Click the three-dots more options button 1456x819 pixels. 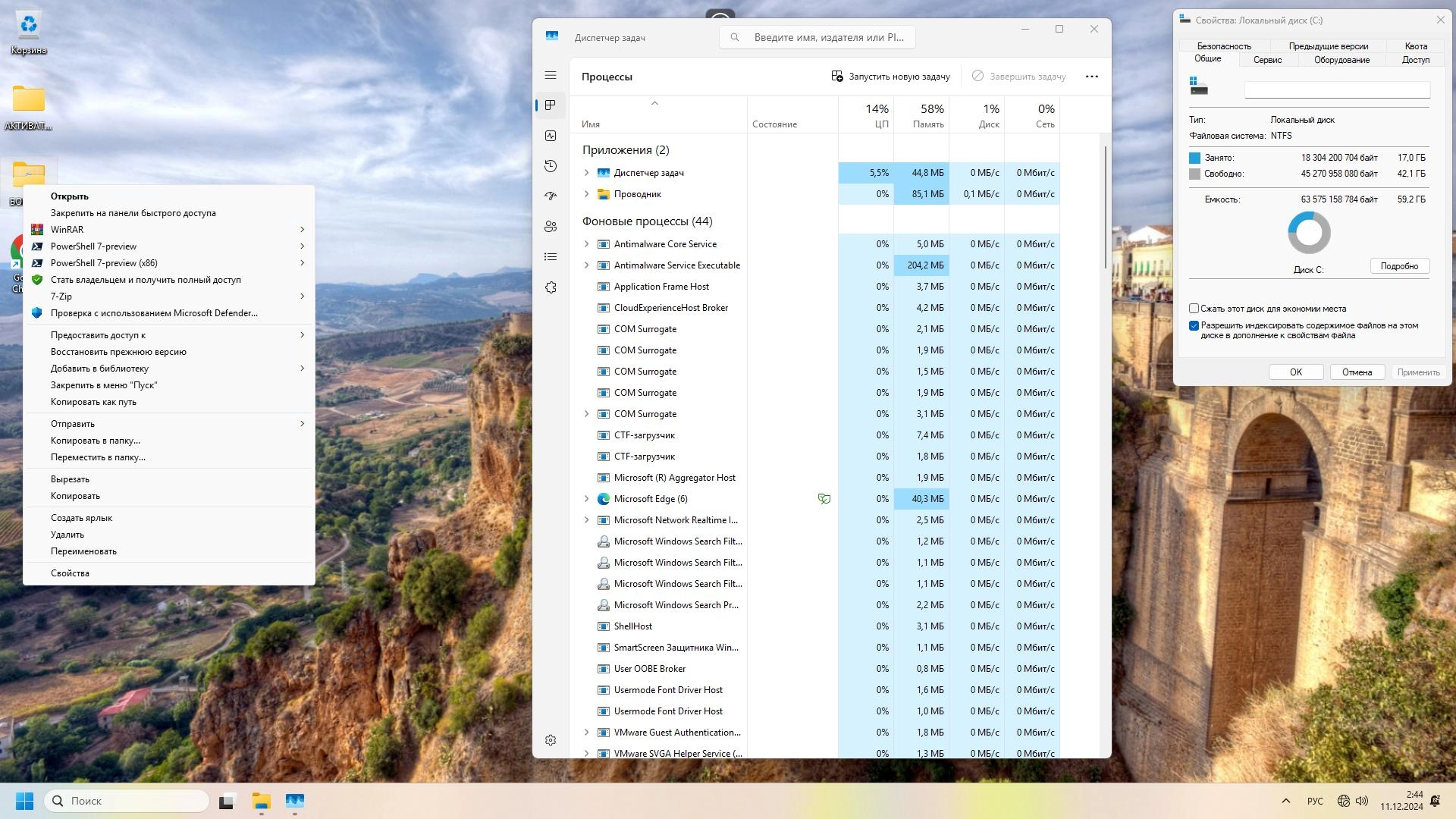point(1091,77)
